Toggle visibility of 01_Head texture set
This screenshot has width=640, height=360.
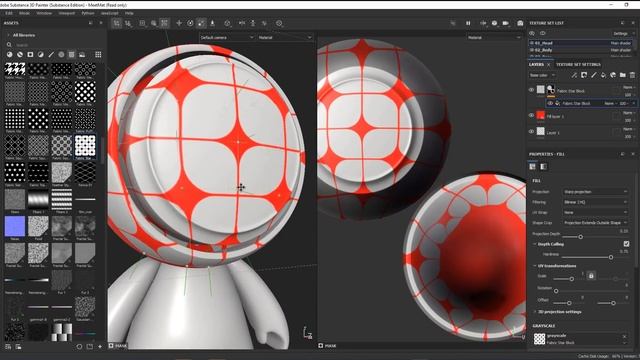(x=532, y=43)
